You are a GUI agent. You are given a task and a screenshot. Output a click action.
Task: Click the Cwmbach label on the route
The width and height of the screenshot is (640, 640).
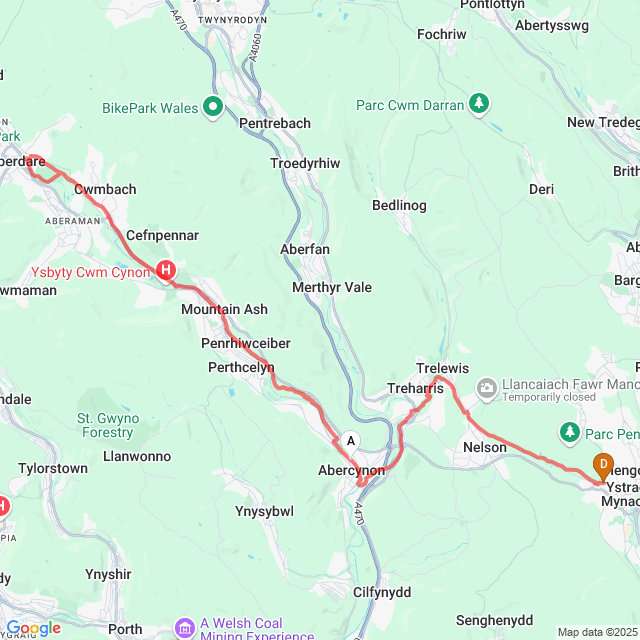point(105,189)
